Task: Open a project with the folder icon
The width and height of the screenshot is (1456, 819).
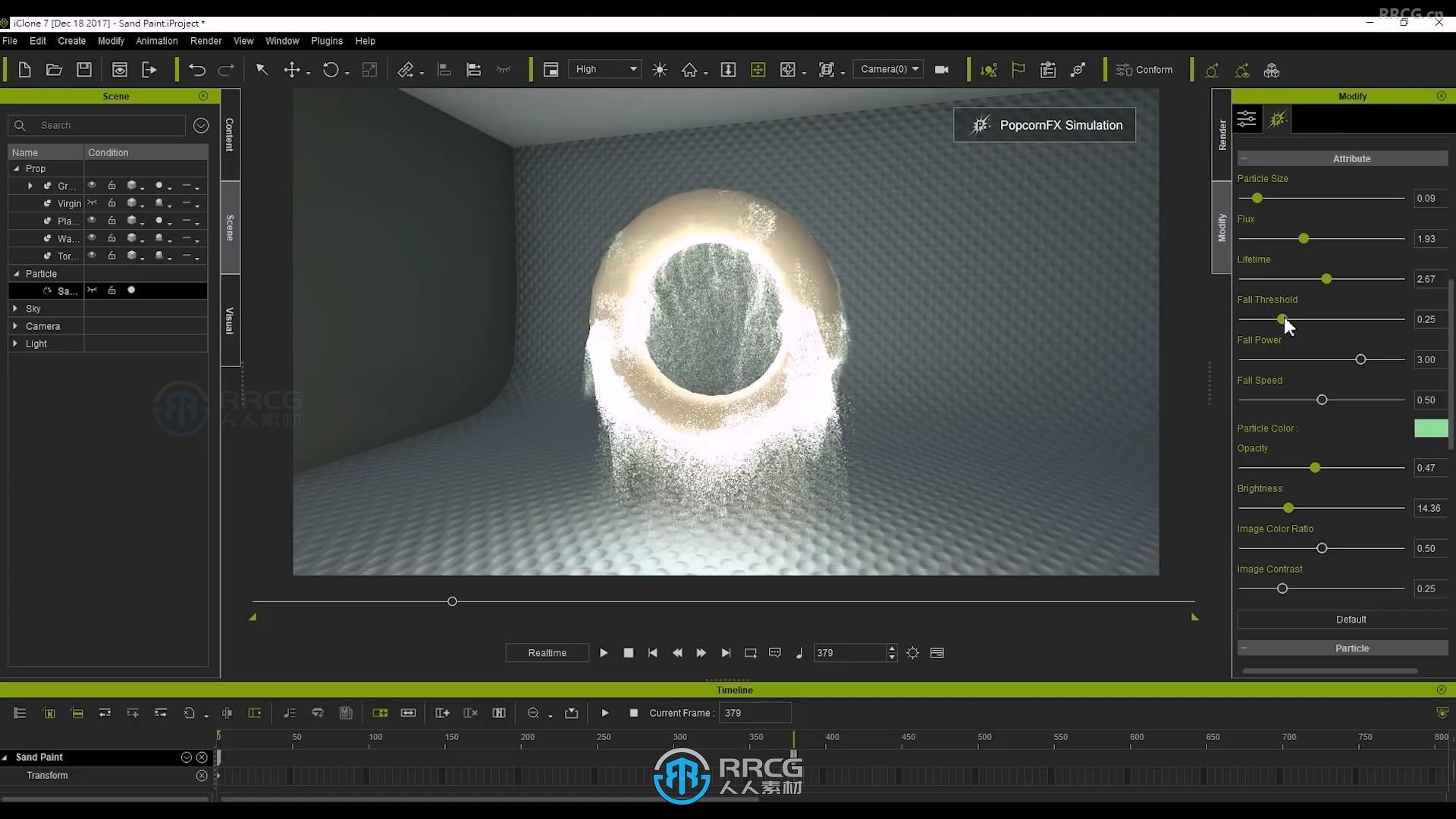Action: click(x=54, y=70)
